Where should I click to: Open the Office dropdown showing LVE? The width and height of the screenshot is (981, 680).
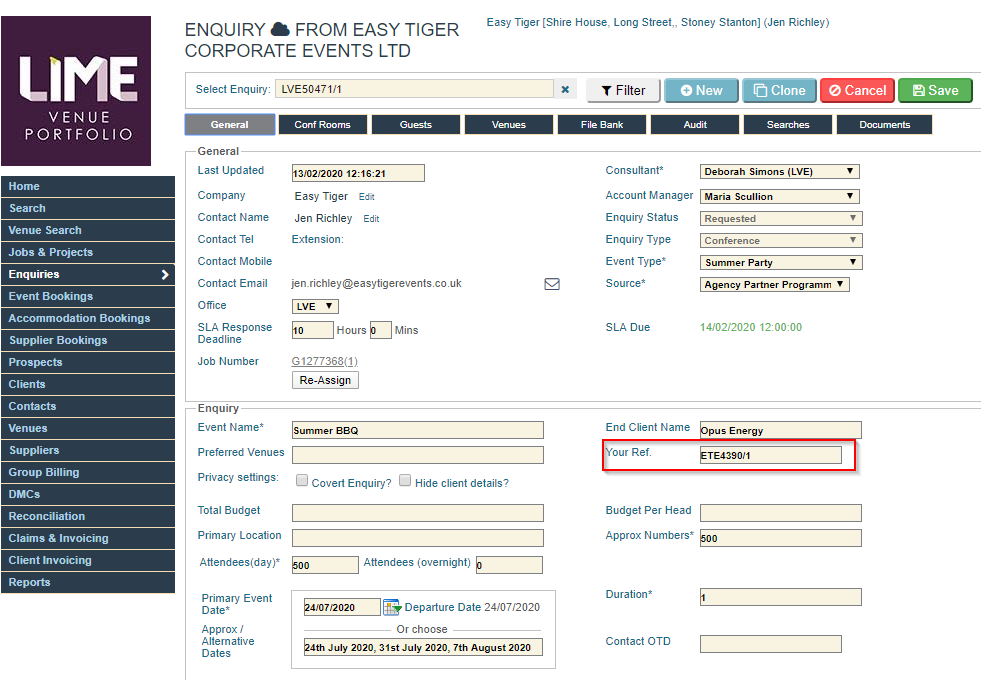coord(315,307)
